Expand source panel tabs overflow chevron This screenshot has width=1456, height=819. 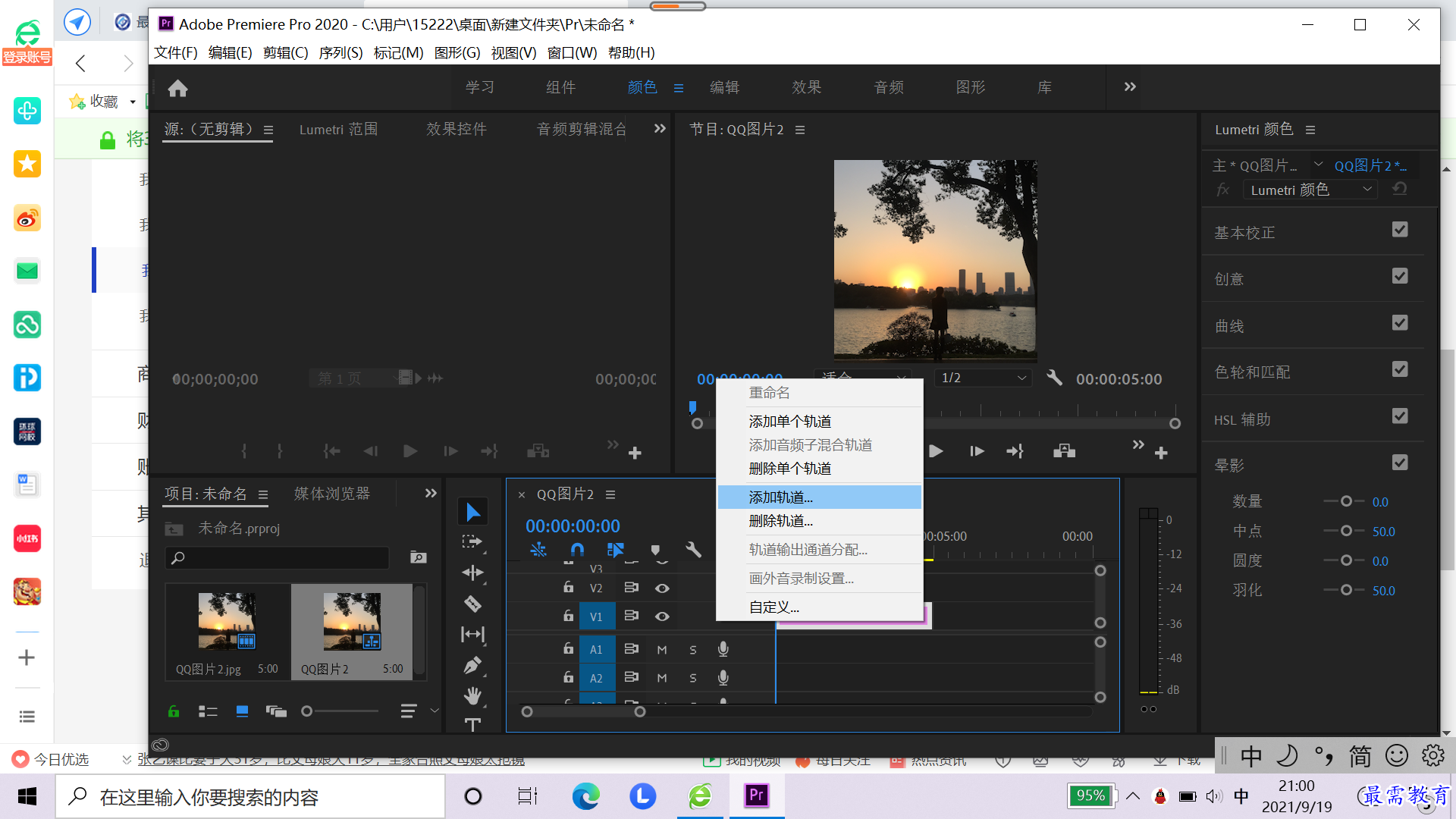[x=660, y=129]
